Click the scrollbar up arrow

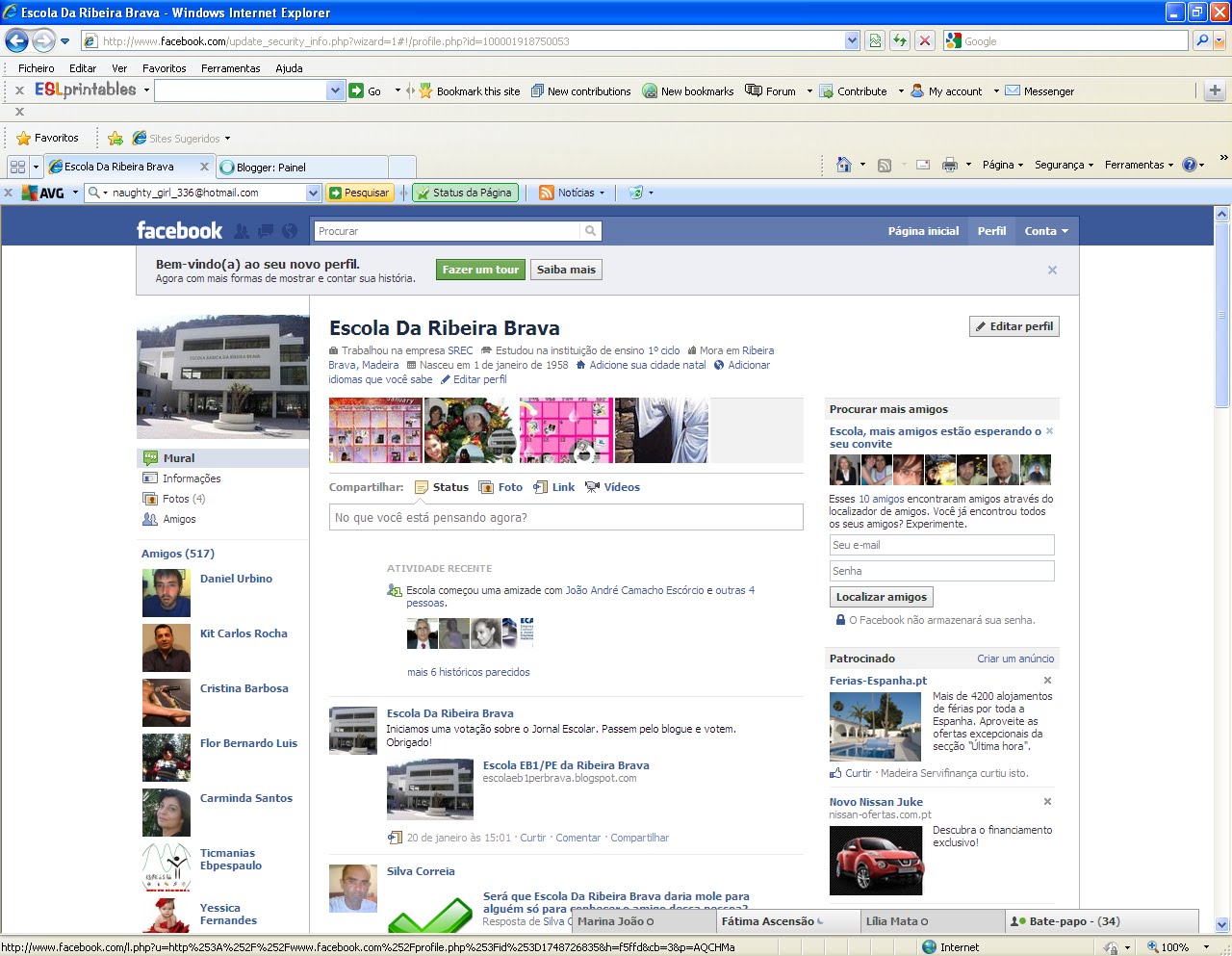coord(1222,214)
